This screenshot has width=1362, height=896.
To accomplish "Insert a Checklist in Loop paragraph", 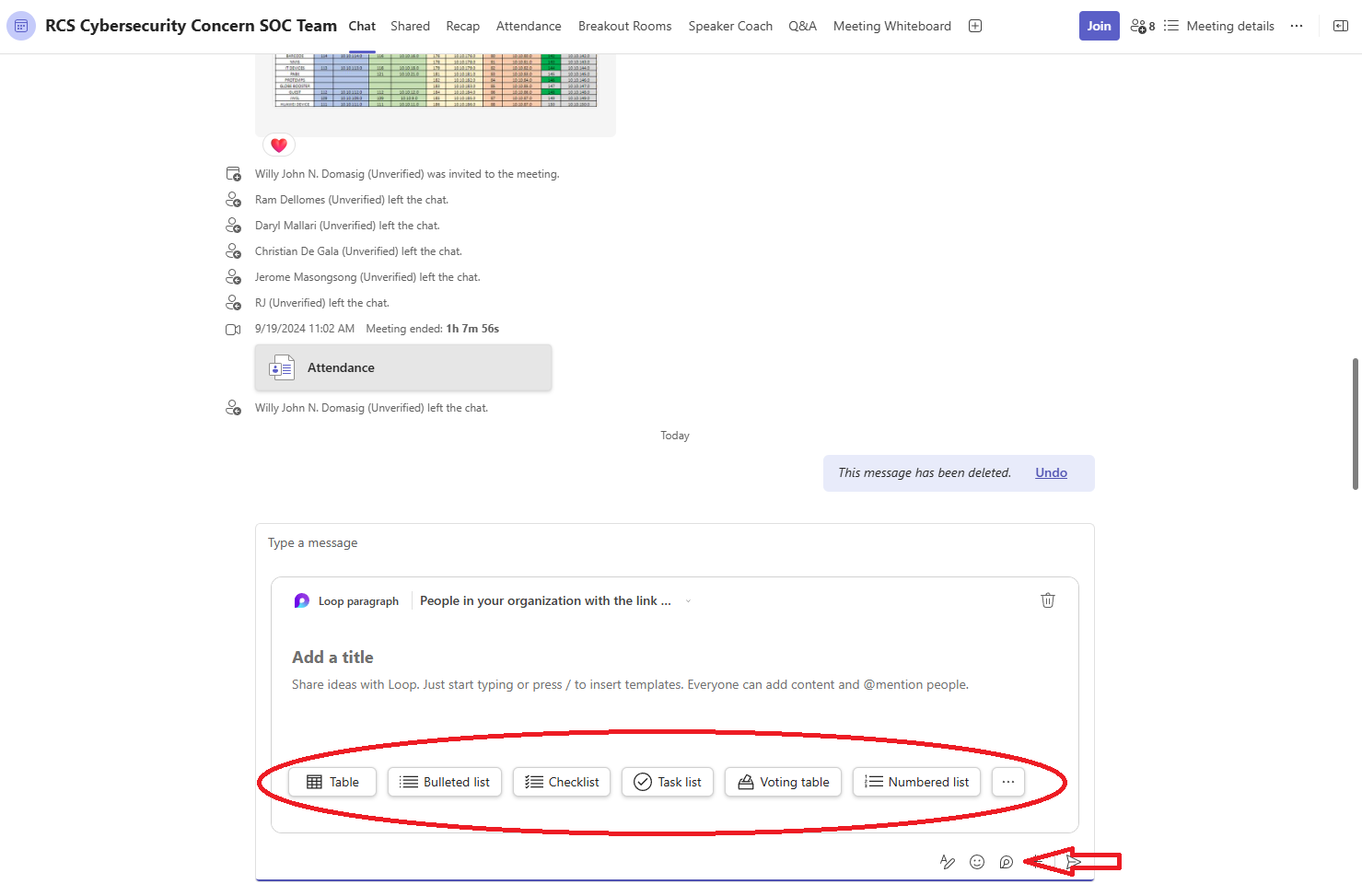I will pyautogui.click(x=562, y=782).
